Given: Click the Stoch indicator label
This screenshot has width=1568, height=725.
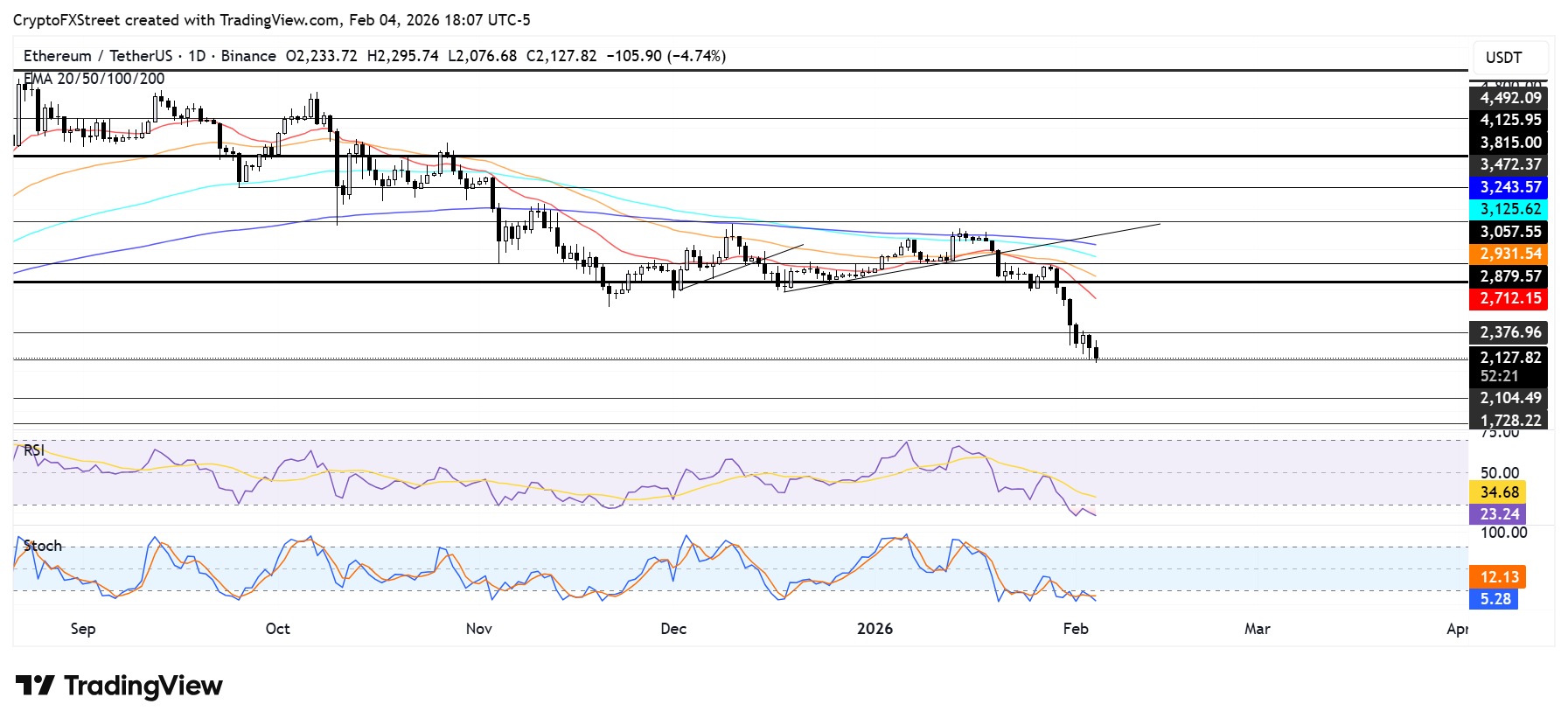Looking at the screenshot, I should [x=43, y=546].
